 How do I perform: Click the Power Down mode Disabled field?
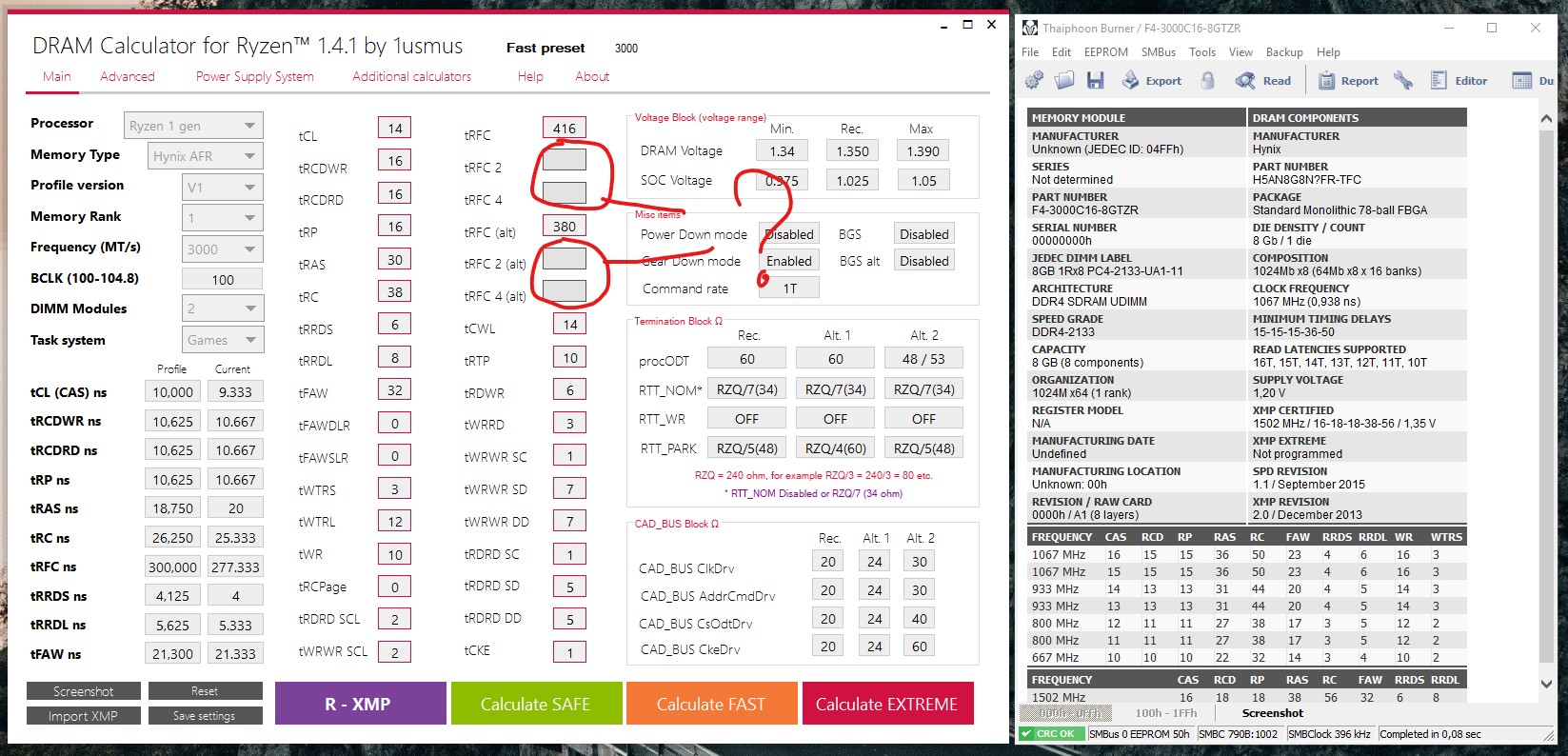[789, 234]
